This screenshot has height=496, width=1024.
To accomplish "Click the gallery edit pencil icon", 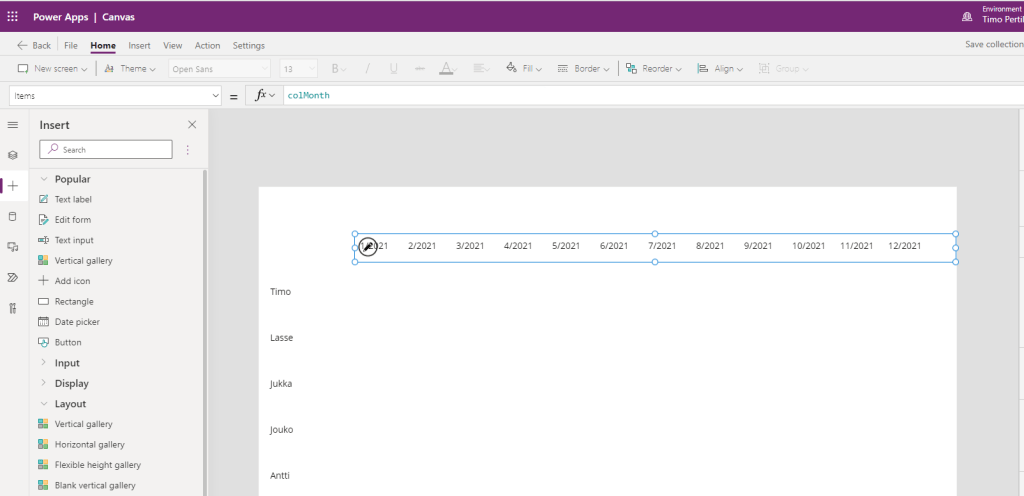I will 368,246.
